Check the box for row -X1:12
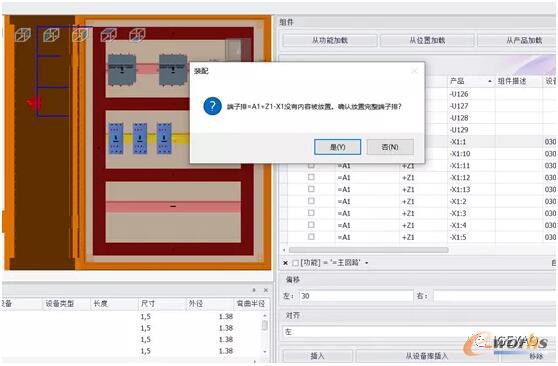 pos(311,177)
